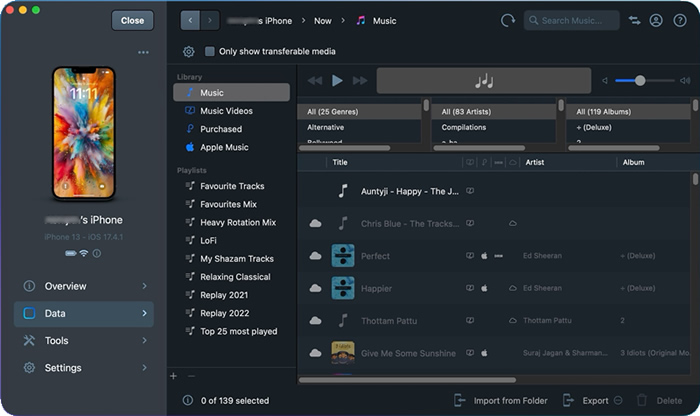Skip to next track
This screenshot has height=416, width=700.
coord(360,81)
